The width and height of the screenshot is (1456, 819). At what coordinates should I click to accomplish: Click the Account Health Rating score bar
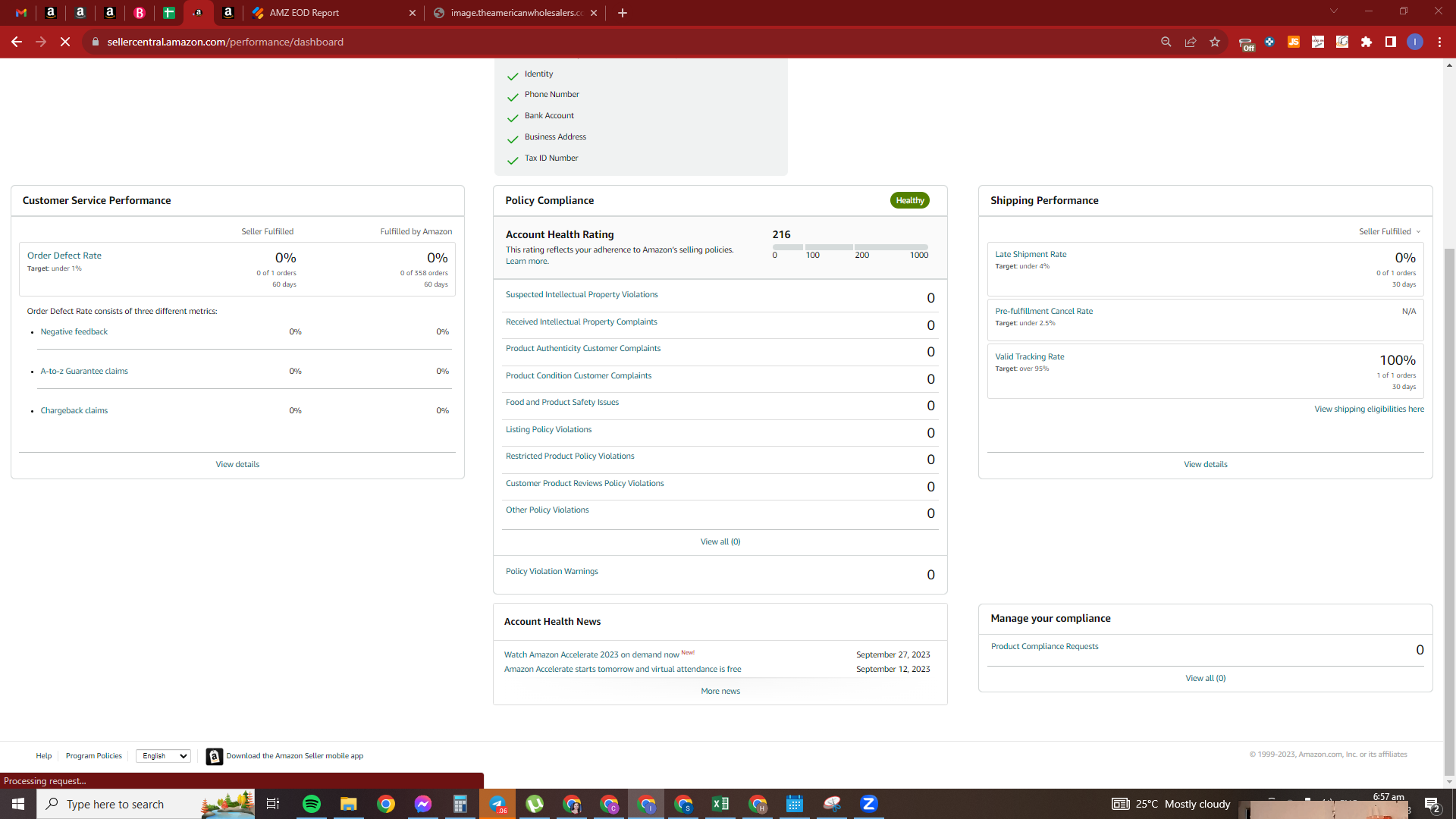tap(850, 247)
